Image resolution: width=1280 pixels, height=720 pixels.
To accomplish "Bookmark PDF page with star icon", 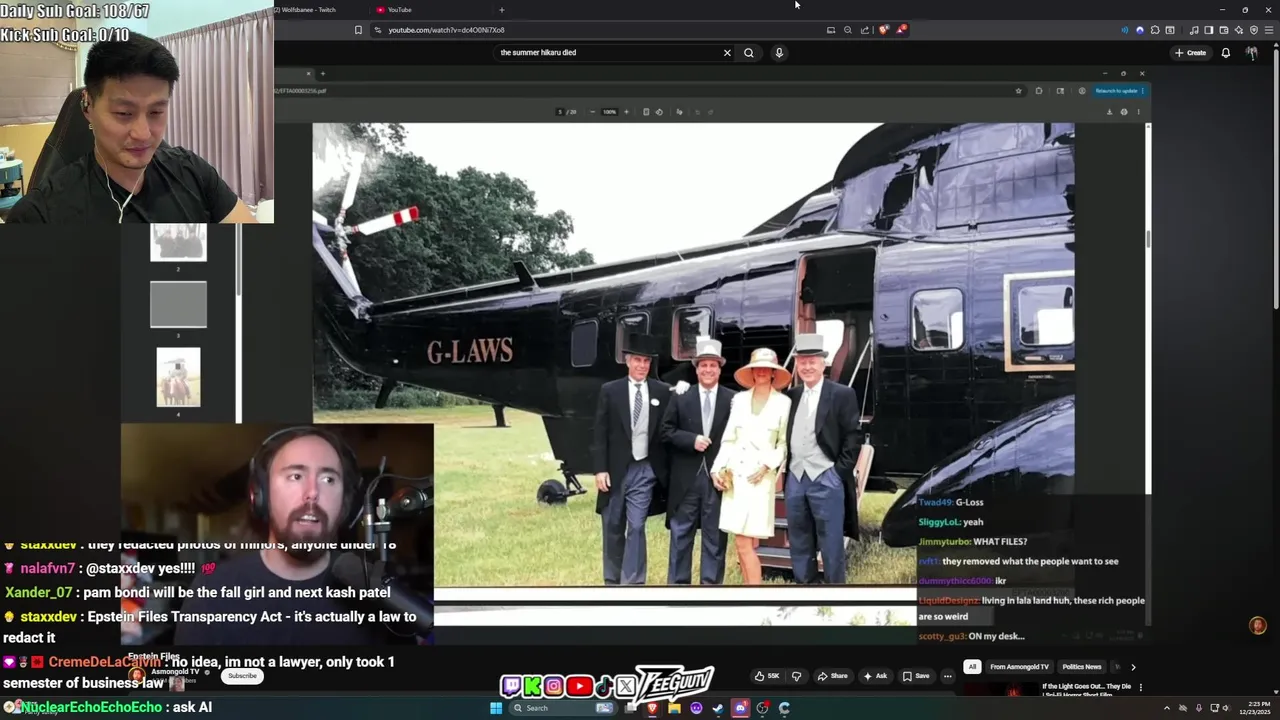I will [x=1019, y=91].
